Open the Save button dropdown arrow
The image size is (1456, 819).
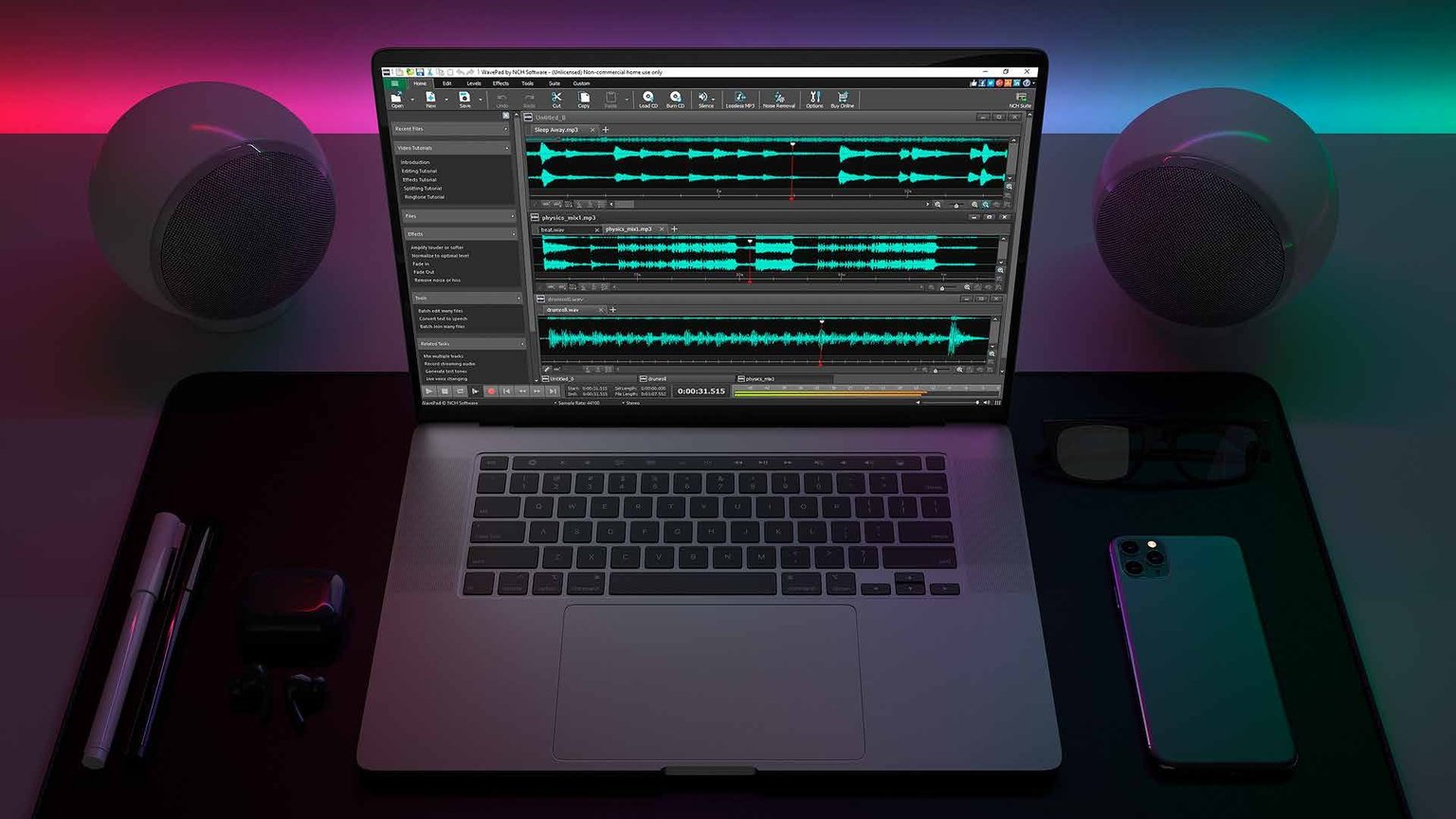tap(480, 99)
